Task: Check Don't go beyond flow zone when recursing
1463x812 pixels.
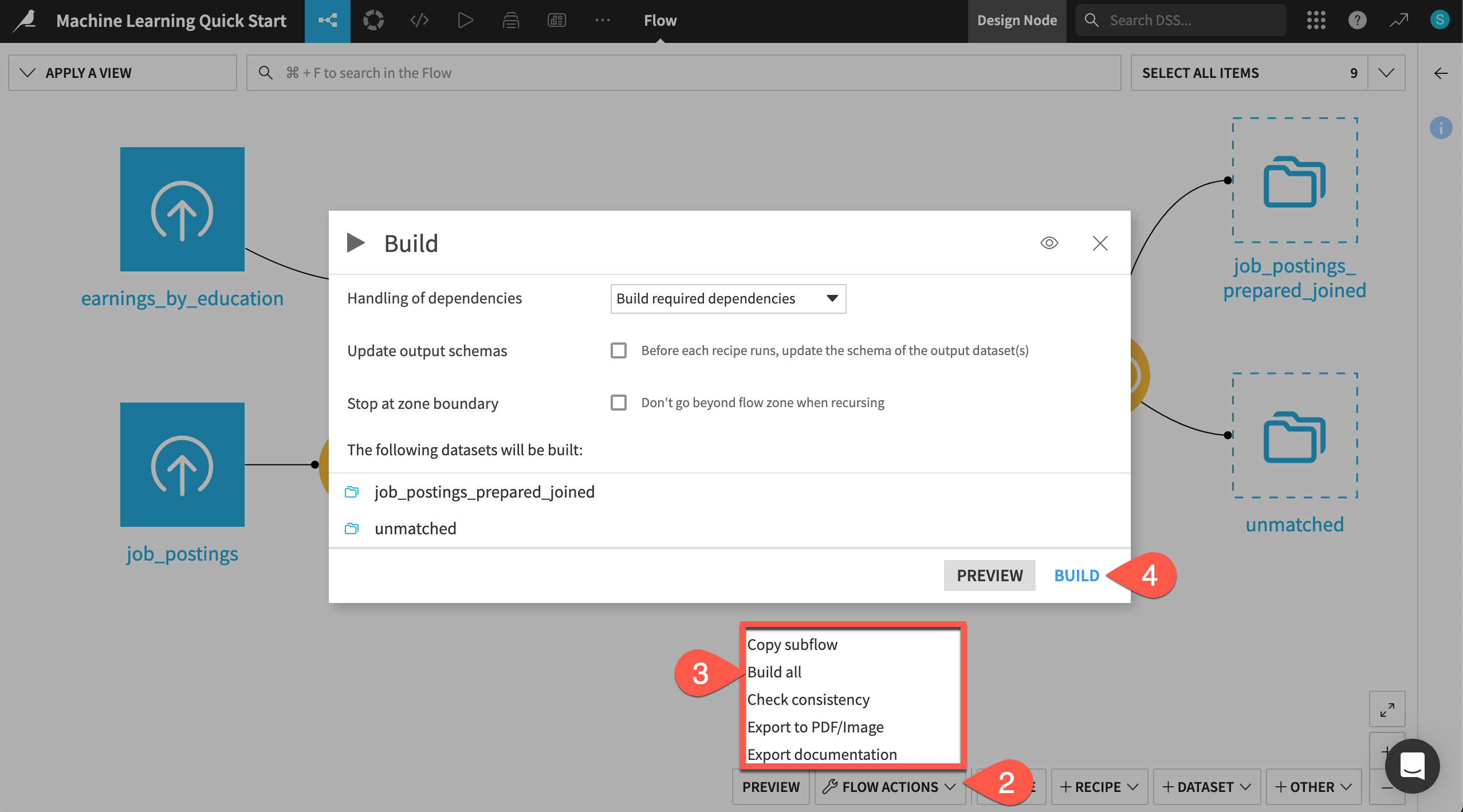Action: click(618, 403)
